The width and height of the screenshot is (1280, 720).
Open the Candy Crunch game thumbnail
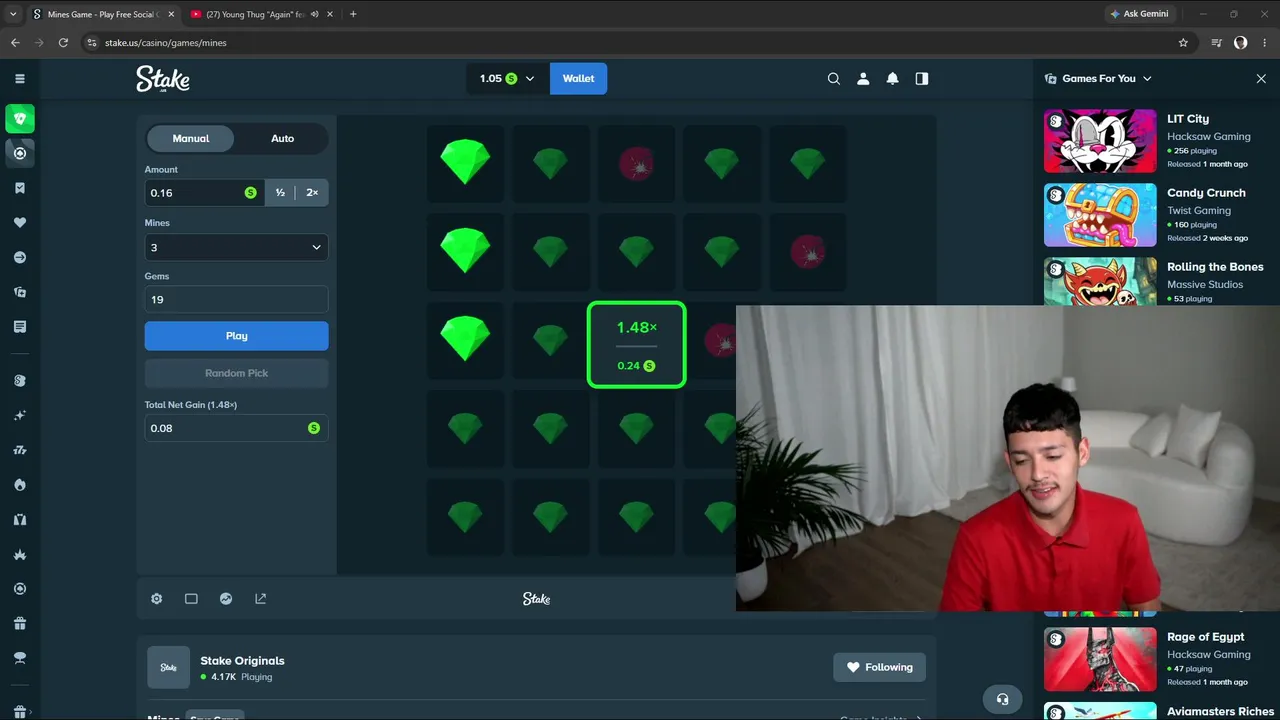1100,215
